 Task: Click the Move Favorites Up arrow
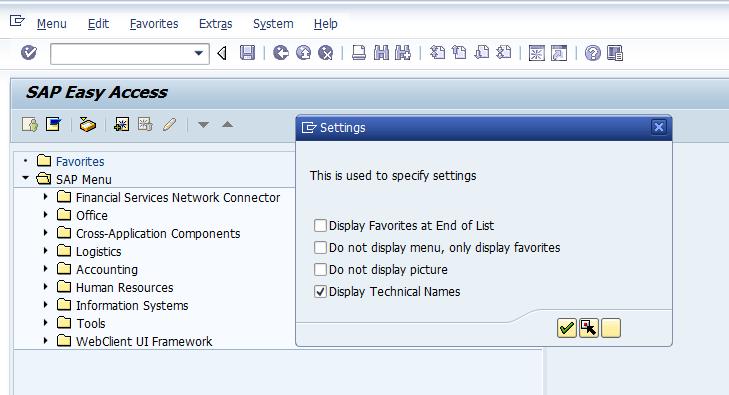click(227, 125)
